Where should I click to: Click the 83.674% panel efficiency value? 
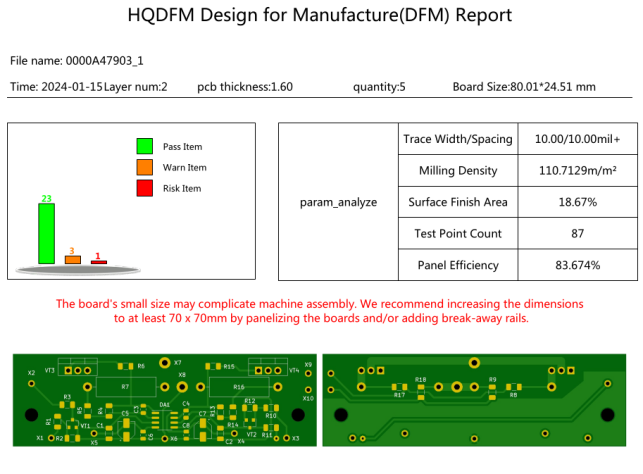click(x=574, y=265)
